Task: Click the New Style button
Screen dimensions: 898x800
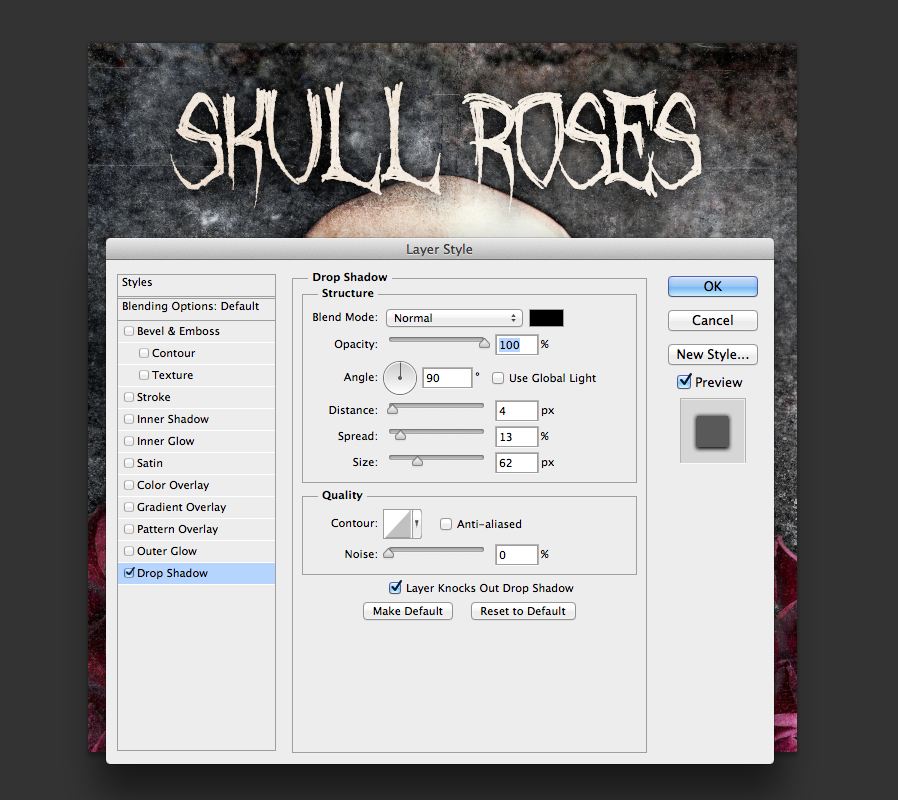Action: pyautogui.click(x=712, y=354)
